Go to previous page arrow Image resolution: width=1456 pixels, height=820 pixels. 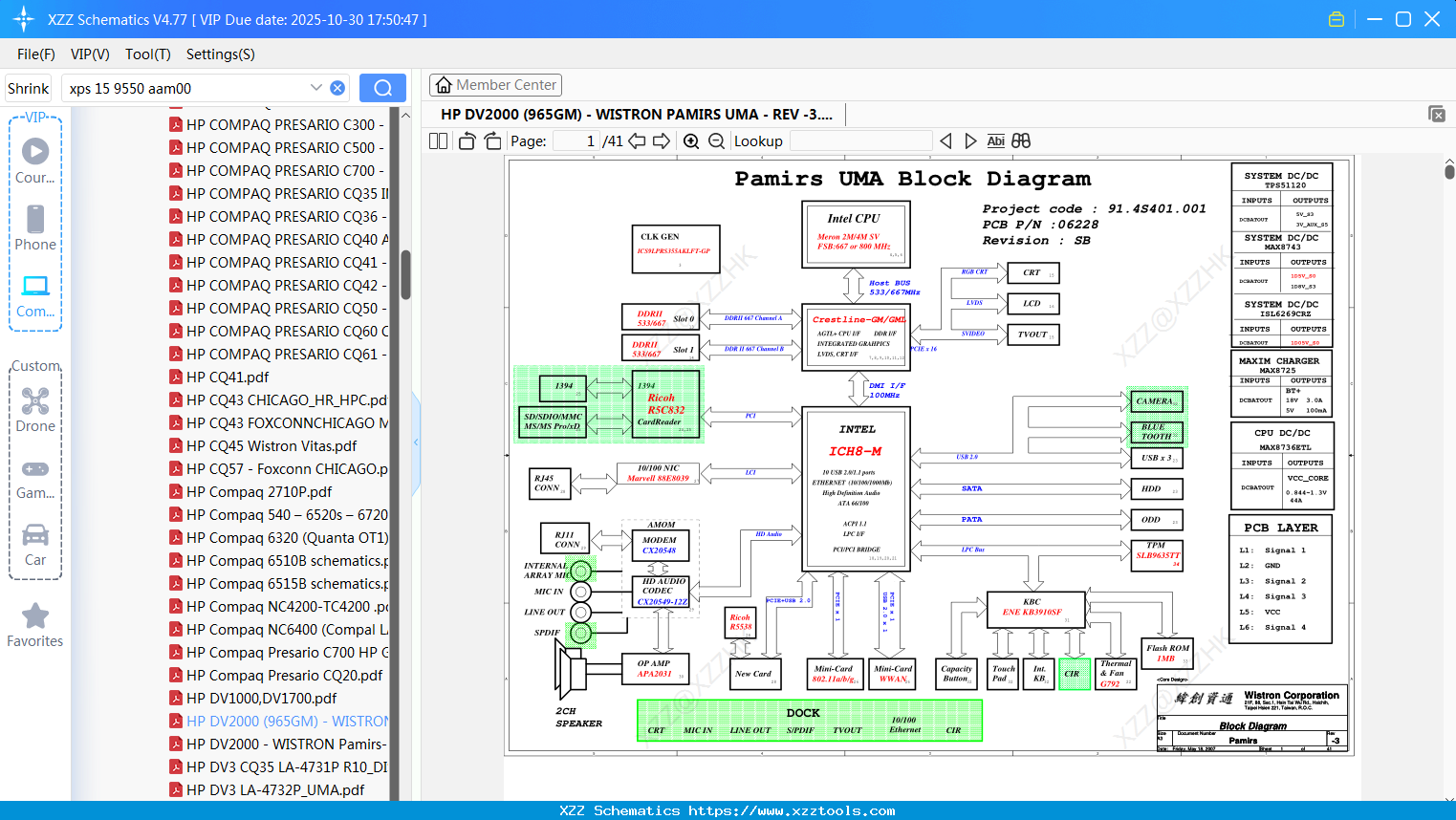[x=637, y=140]
